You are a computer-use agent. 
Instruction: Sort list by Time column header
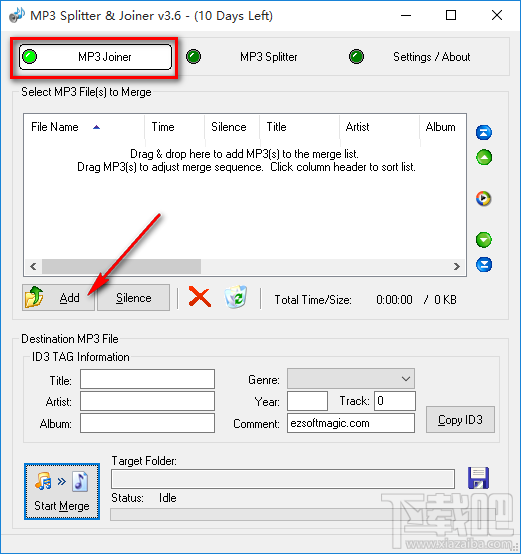[x=174, y=127]
